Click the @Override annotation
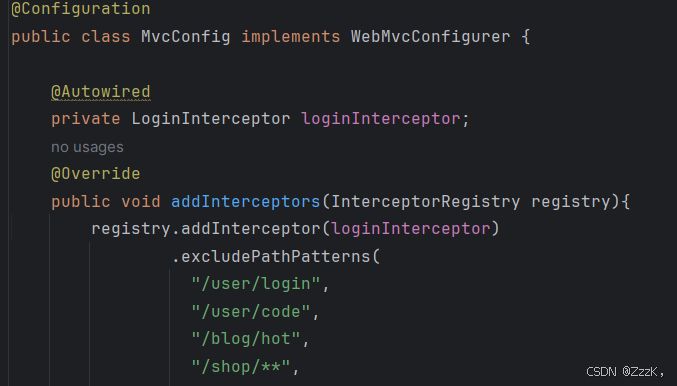Viewport: 677px width, 386px height. pos(96,174)
